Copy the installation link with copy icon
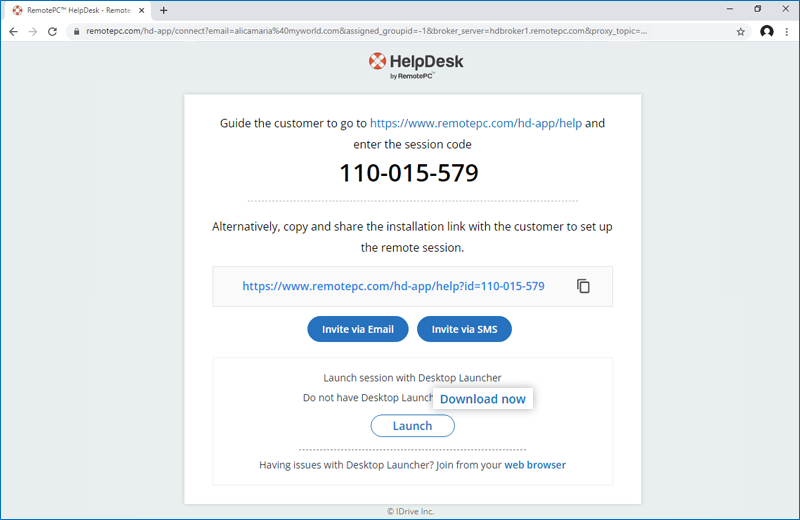The width and height of the screenshot is (800, 520). coord(583,286)
